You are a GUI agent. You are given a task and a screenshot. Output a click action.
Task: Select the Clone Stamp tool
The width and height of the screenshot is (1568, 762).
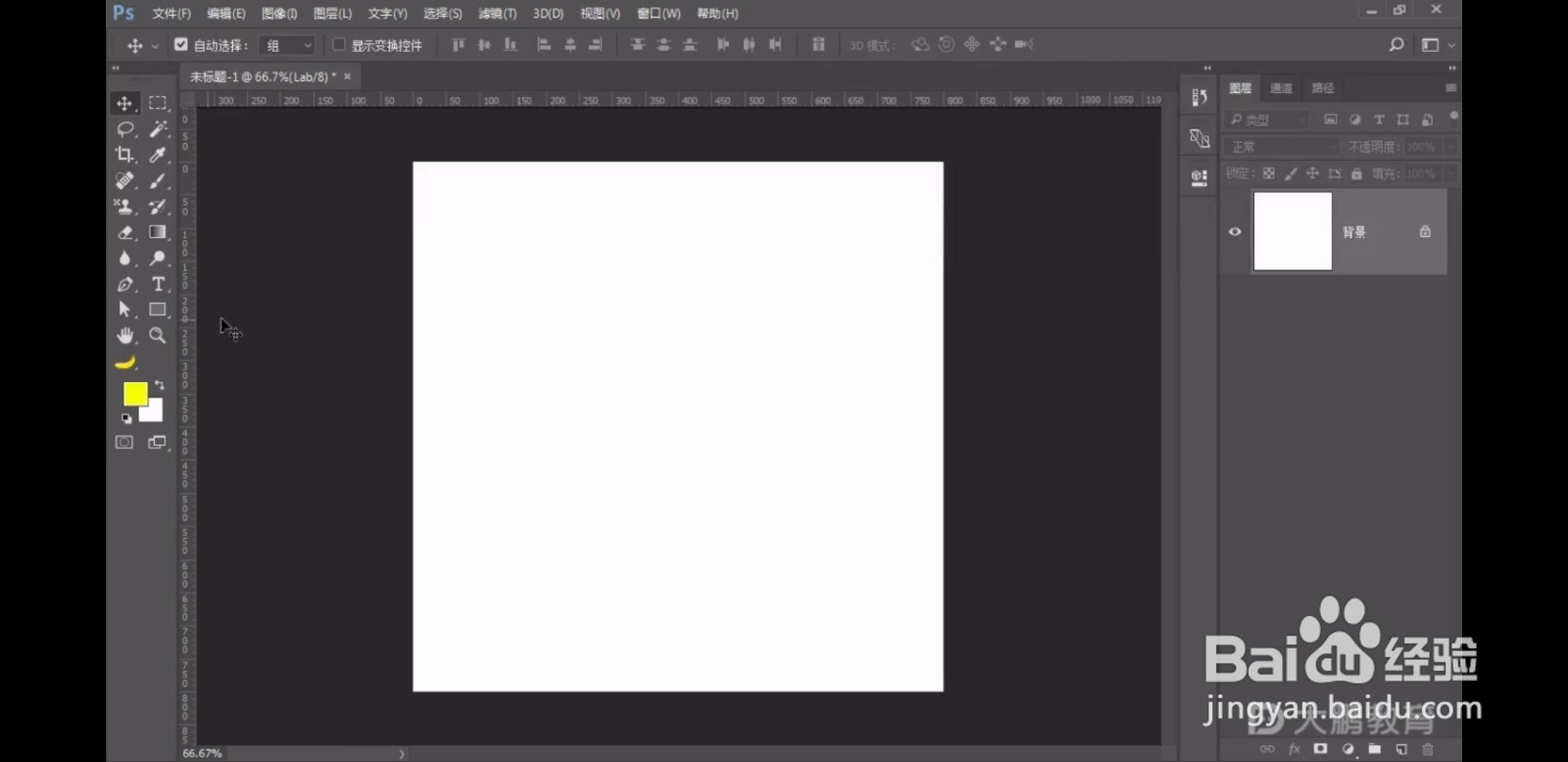124,207
